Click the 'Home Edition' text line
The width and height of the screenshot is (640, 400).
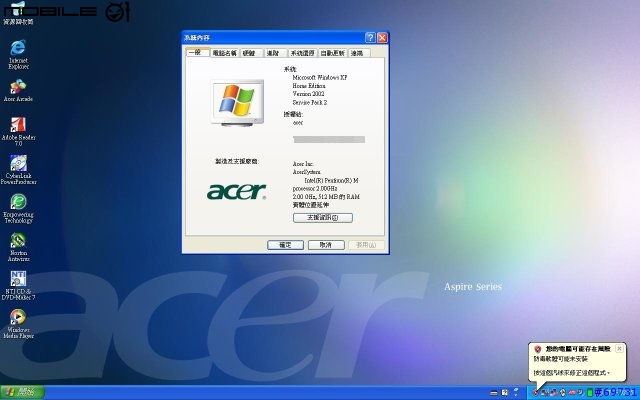point(309,86)
